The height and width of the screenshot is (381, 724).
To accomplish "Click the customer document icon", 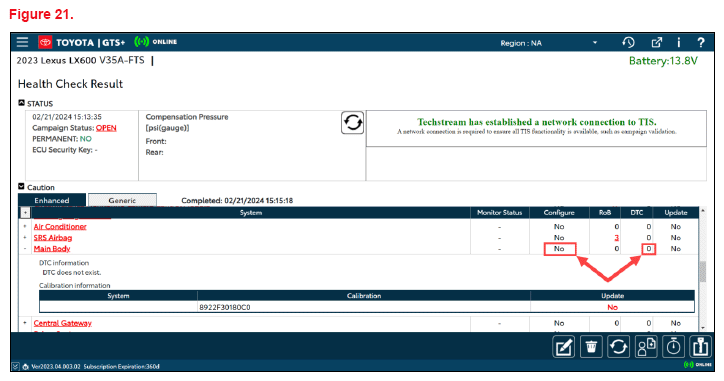I will (646, 347).
